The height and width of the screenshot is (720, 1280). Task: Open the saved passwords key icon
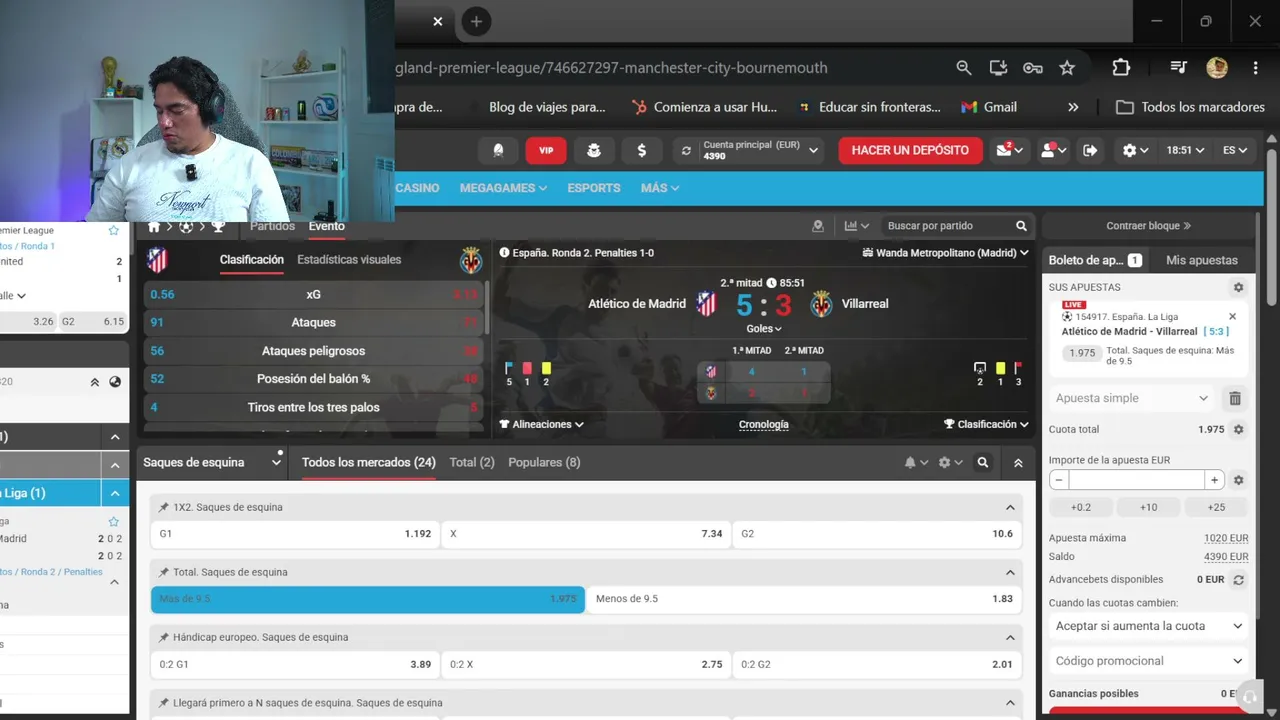1033,68
